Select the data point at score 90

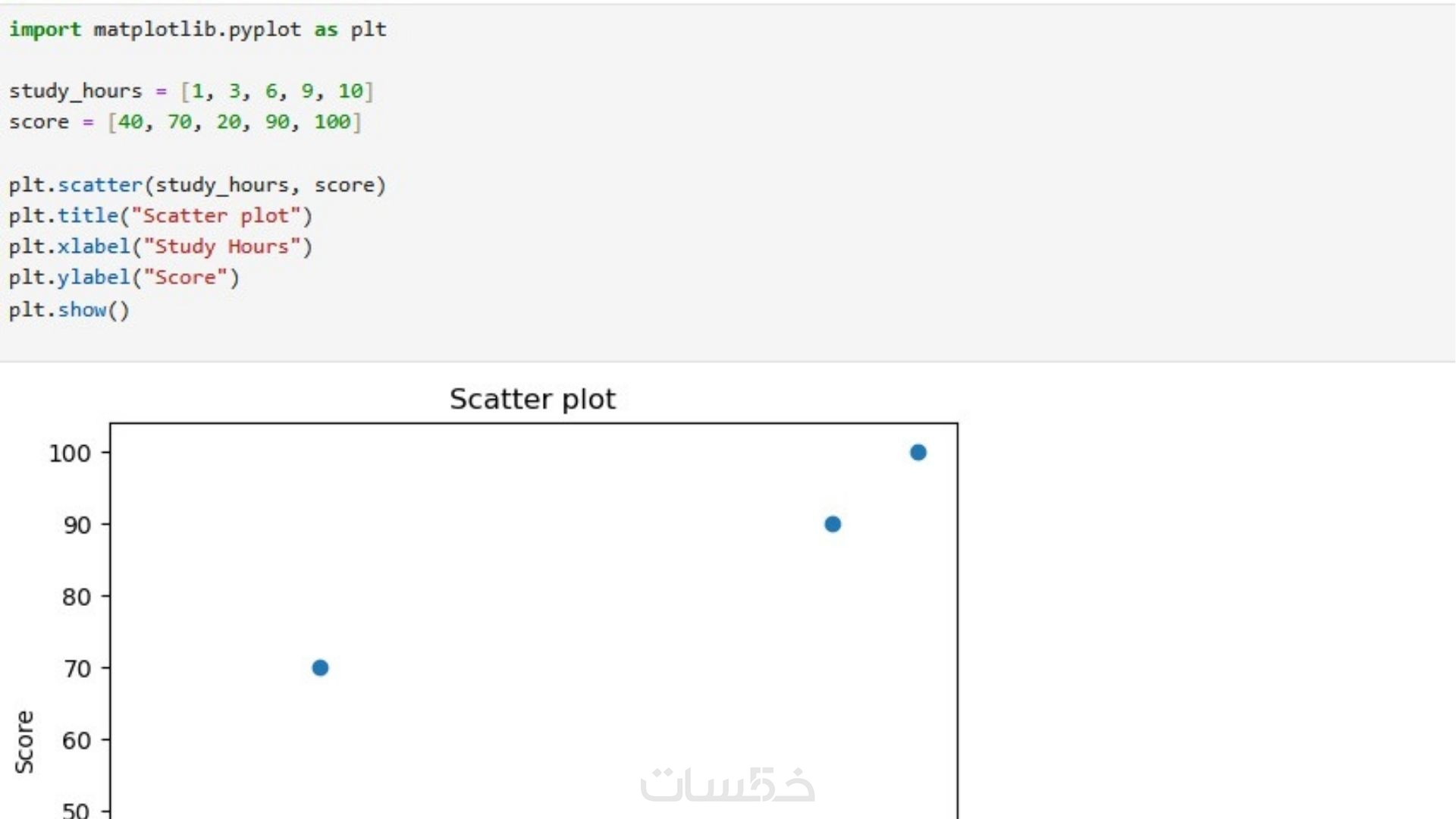[x=832, y=524]
